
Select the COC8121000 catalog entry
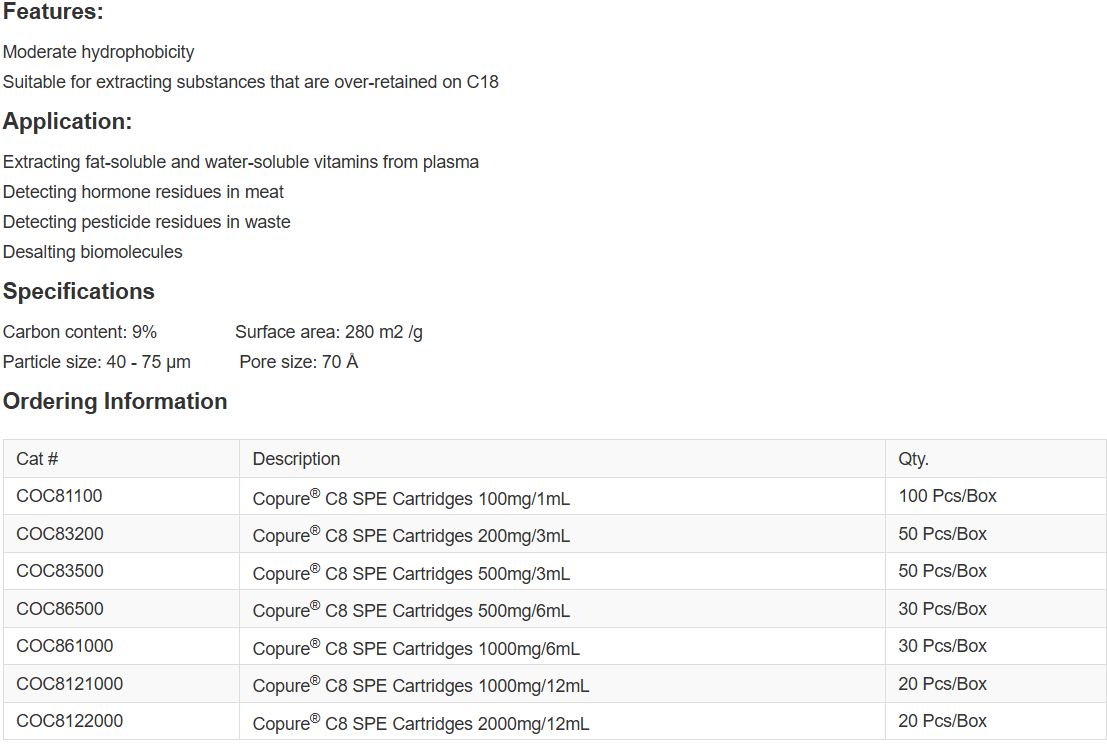[70, 684]
